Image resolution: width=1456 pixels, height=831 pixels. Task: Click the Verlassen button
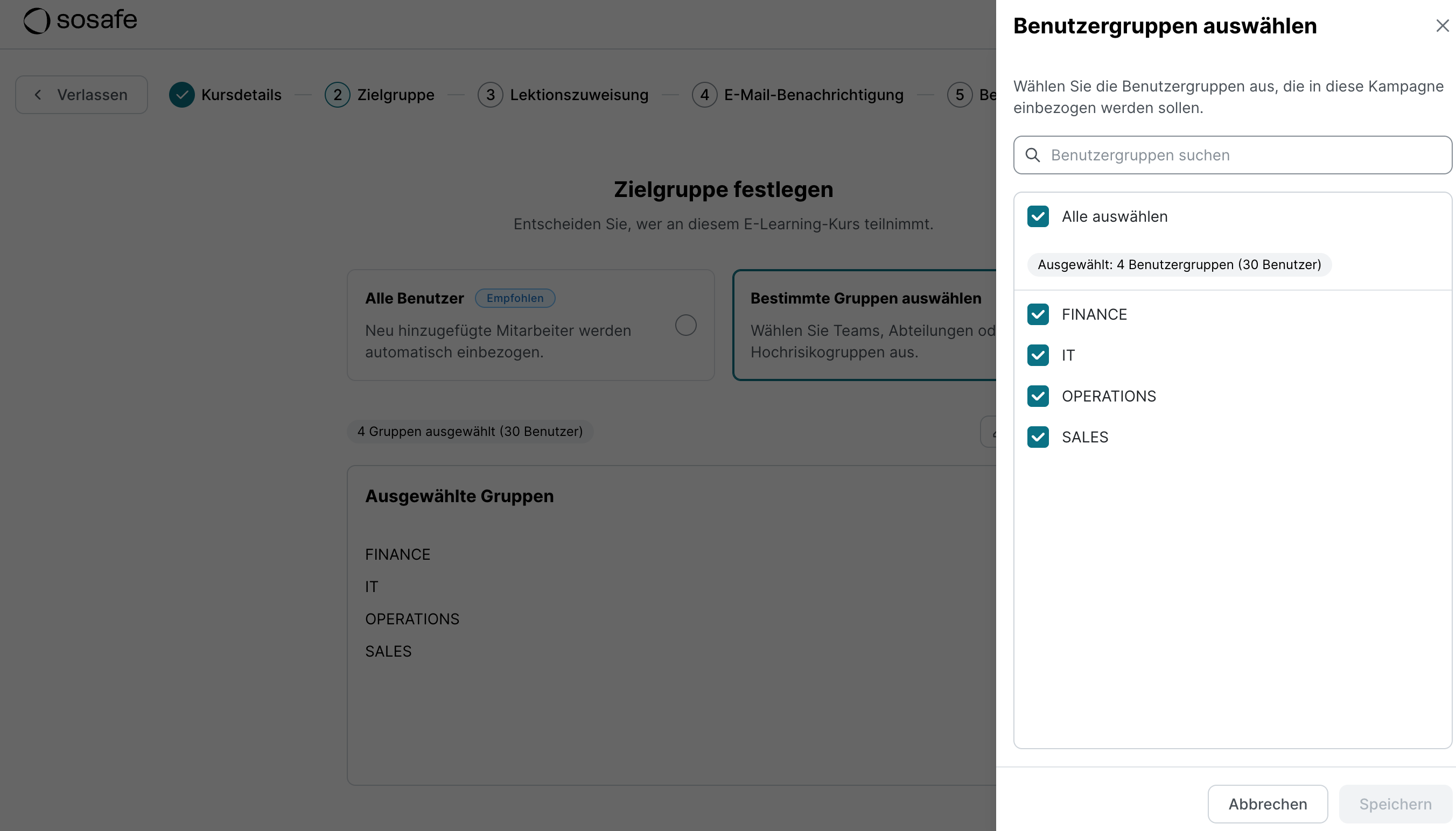[82, 95]
